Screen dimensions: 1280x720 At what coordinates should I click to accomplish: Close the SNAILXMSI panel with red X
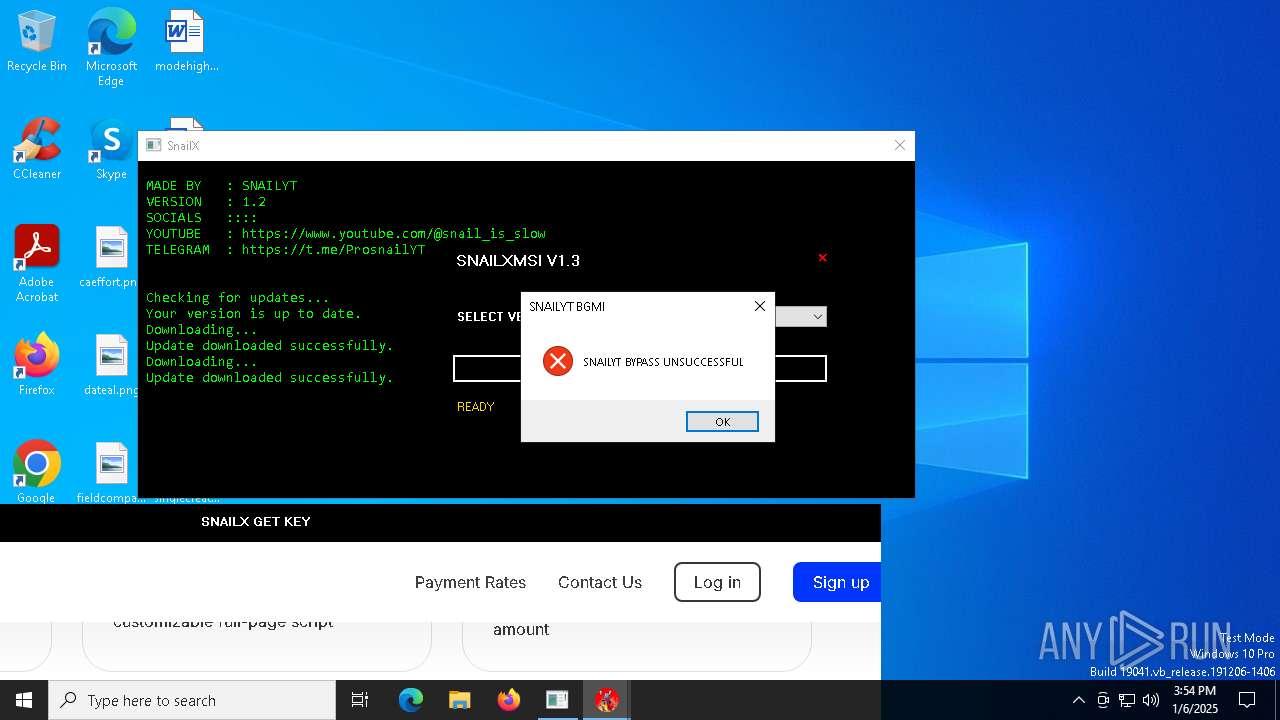[822, 258]
